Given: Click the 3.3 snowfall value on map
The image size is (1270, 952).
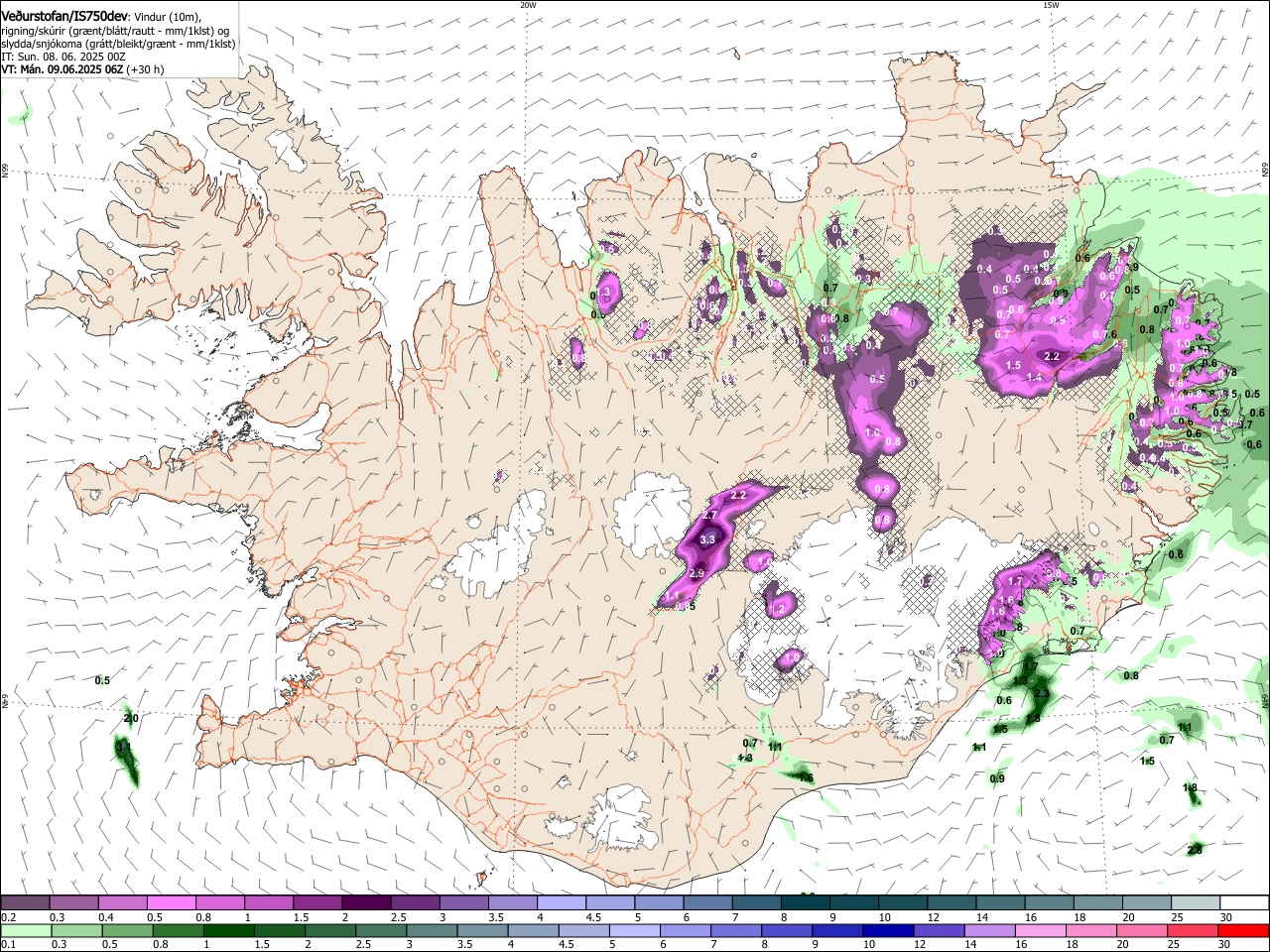Looking at the screenshot, I should 707,539.
